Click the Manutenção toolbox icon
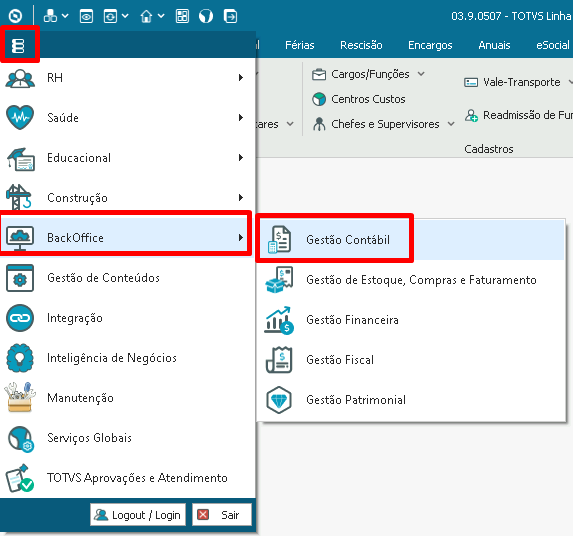 point(20,397)
